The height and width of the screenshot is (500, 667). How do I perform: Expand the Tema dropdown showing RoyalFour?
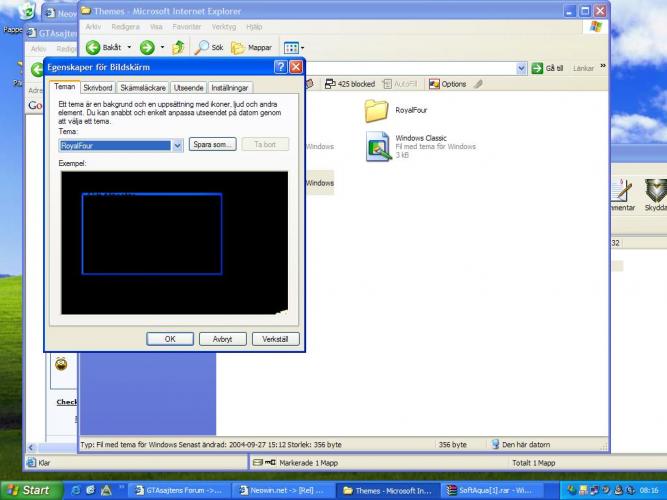tap(178, 145)
